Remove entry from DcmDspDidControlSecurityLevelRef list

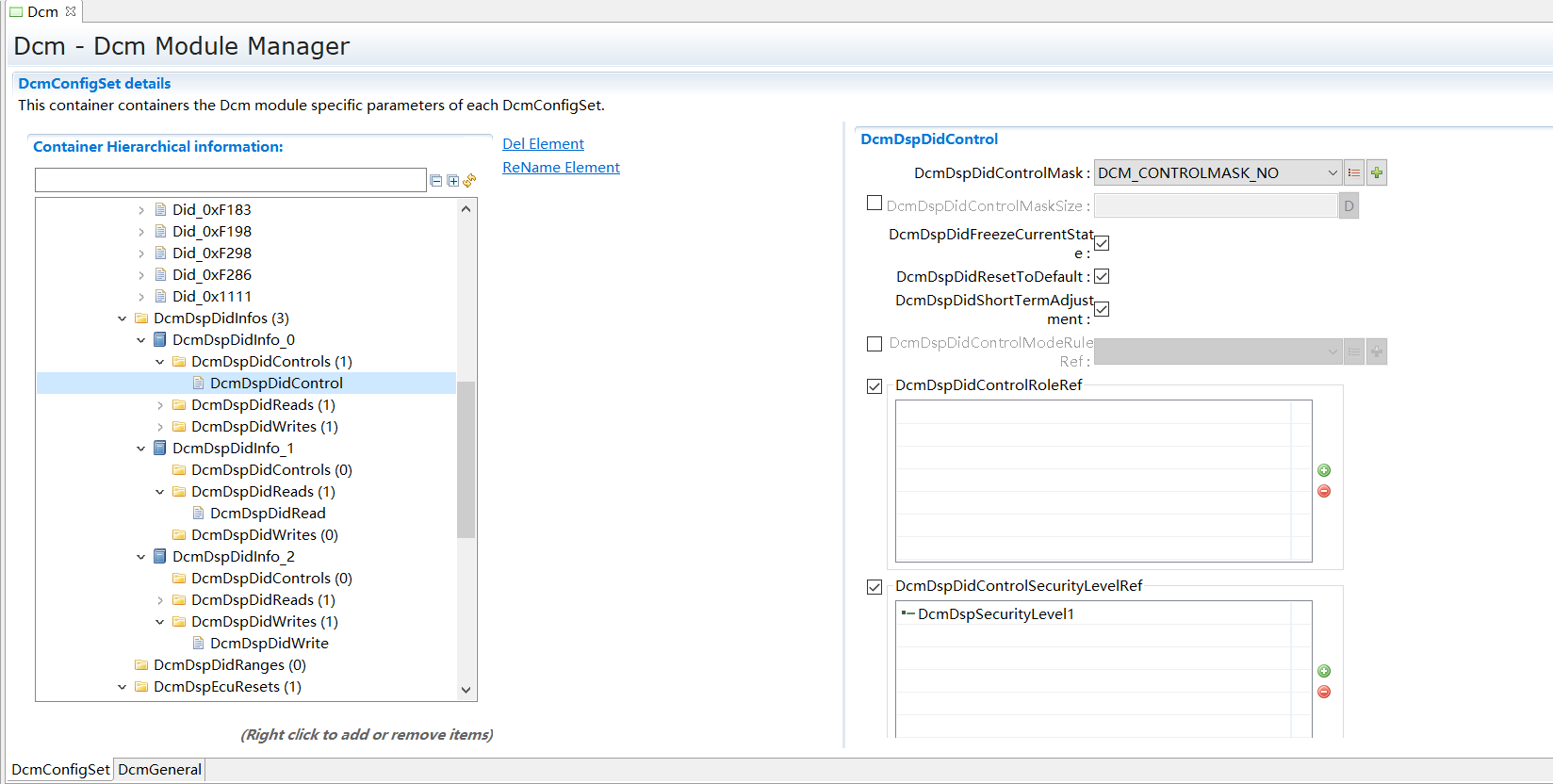(x=1324, y=692)
